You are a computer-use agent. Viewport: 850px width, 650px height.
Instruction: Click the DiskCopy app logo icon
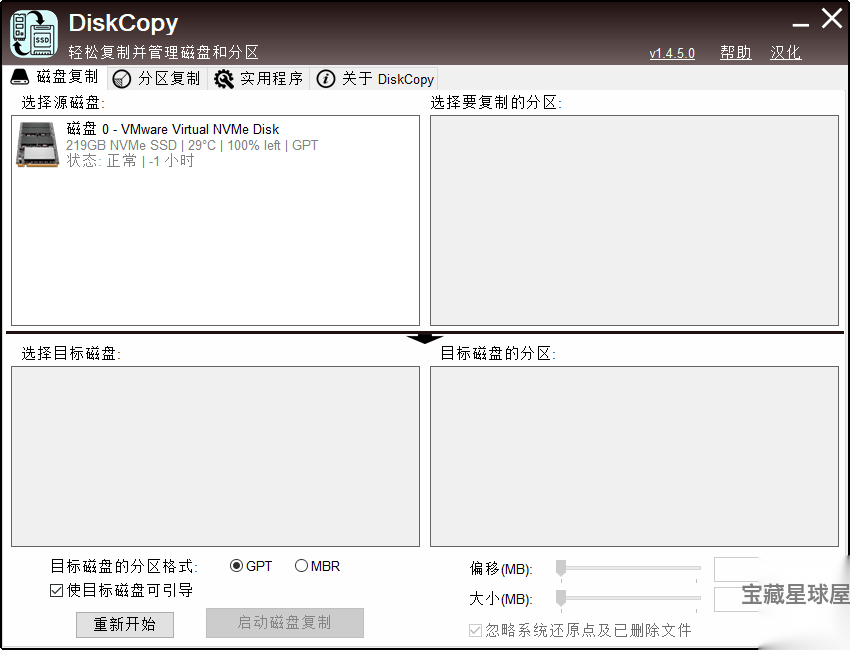click(x=34, y=34)
